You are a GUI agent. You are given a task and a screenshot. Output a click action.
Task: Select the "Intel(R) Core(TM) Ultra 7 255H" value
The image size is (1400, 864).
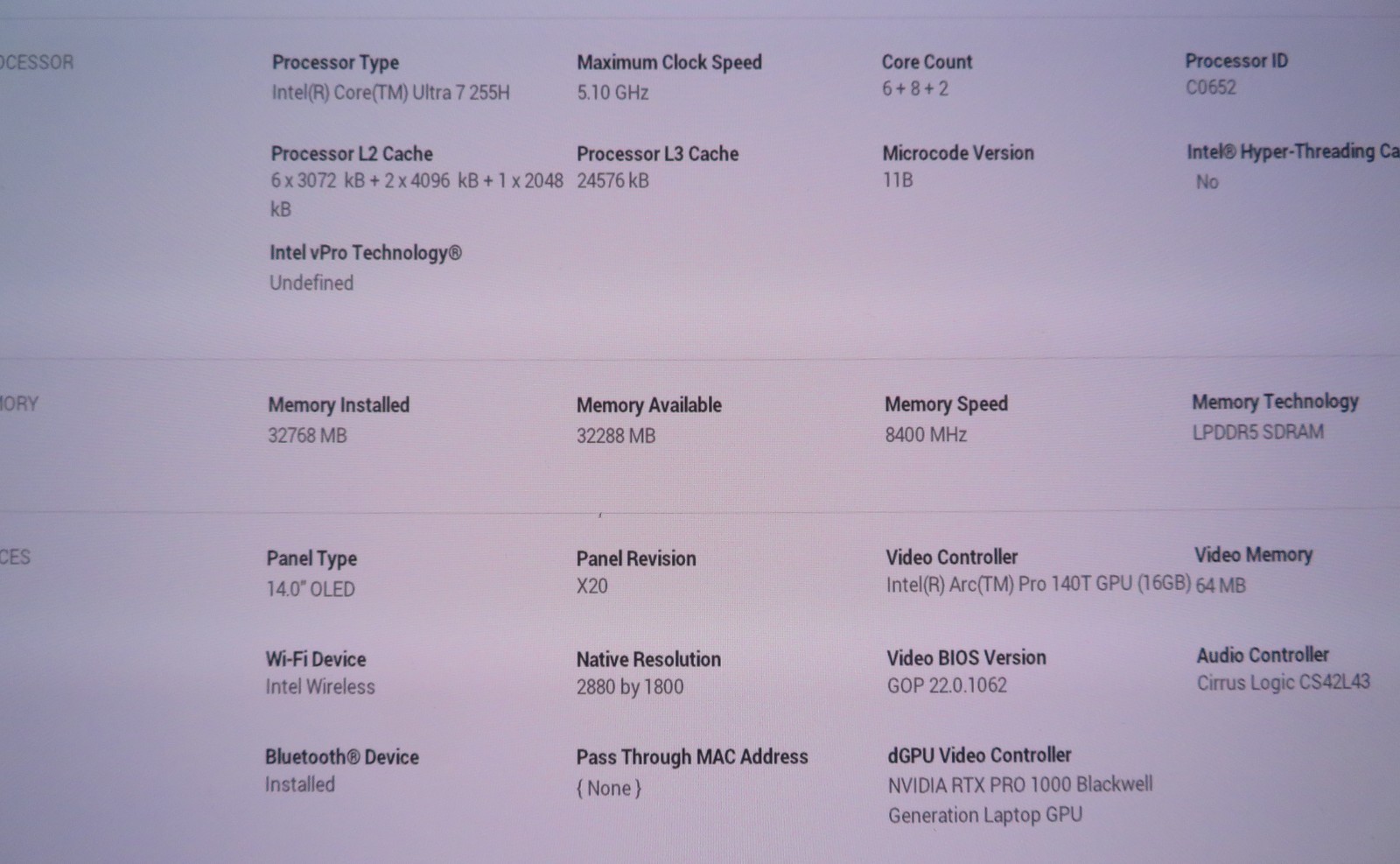(390, 93)
